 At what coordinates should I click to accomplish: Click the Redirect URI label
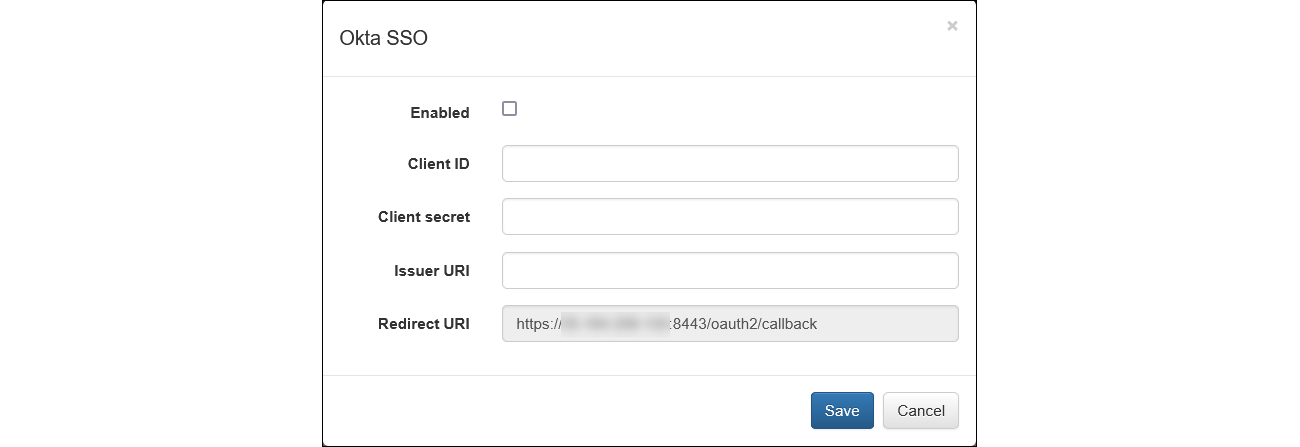pos(423,324)
